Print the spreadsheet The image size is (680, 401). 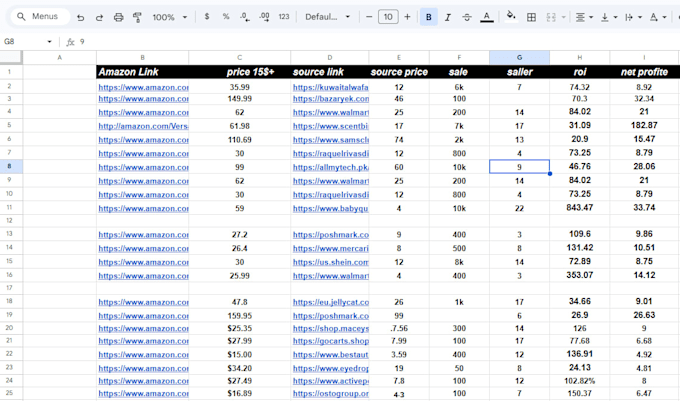(x=118, y=17)
